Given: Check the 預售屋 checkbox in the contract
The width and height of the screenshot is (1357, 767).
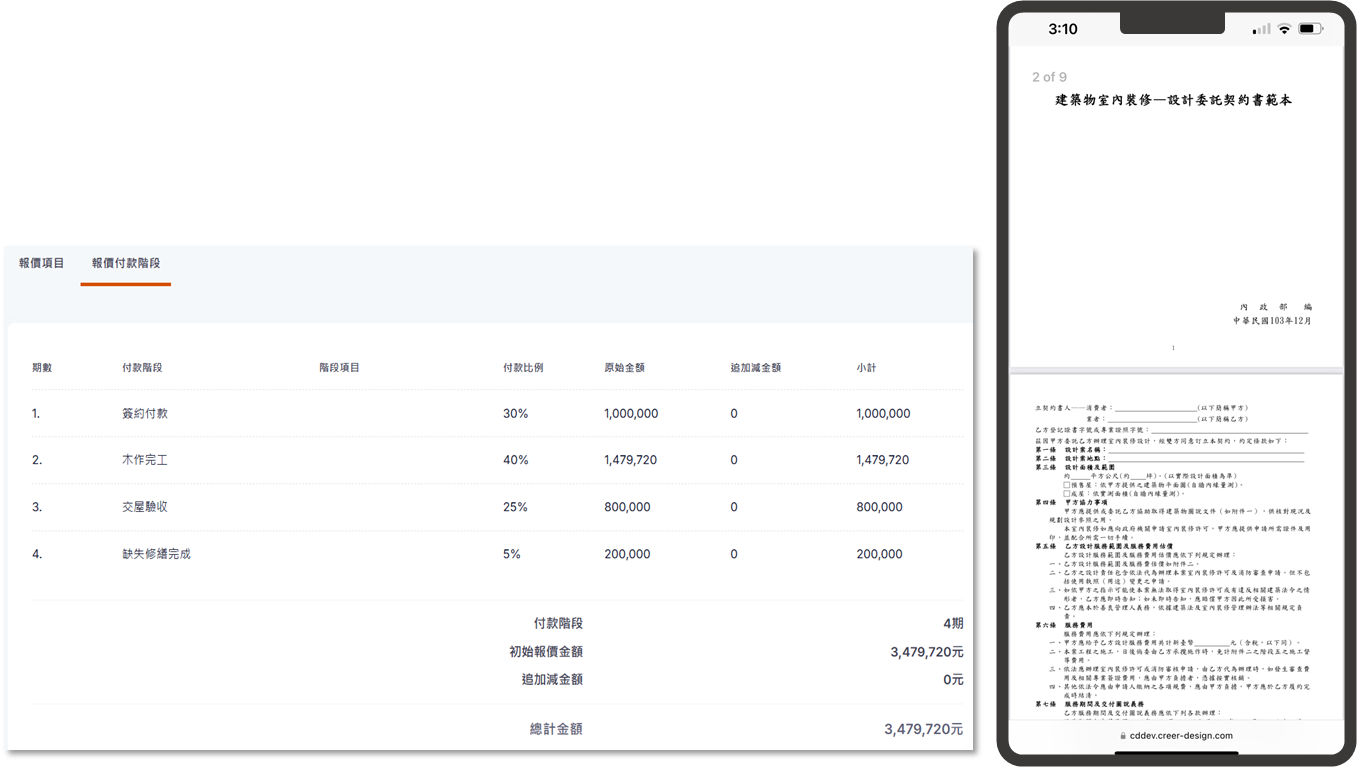Looking at the screenshot, I should coord(1067,484).
